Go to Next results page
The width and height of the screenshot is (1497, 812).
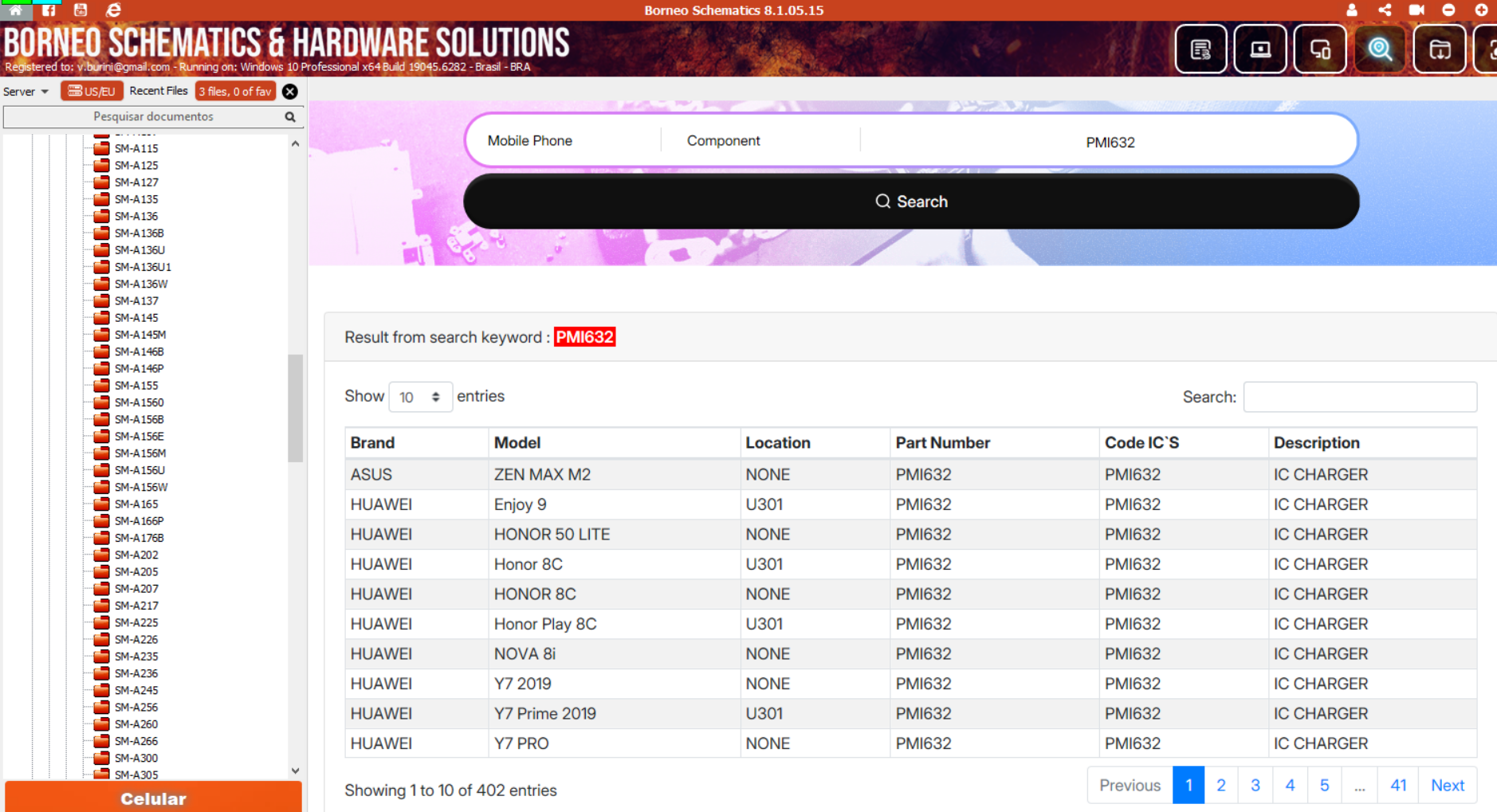(x=1447, y=786)
